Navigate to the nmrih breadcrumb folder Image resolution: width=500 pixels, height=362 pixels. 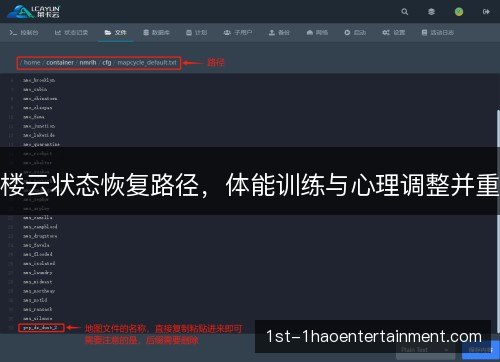pyautogui.click(x=88, y=63)
